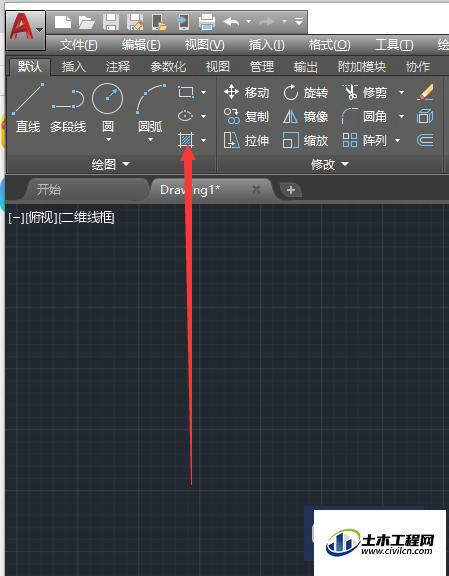Select the hatch fill tool

point(186,140)
